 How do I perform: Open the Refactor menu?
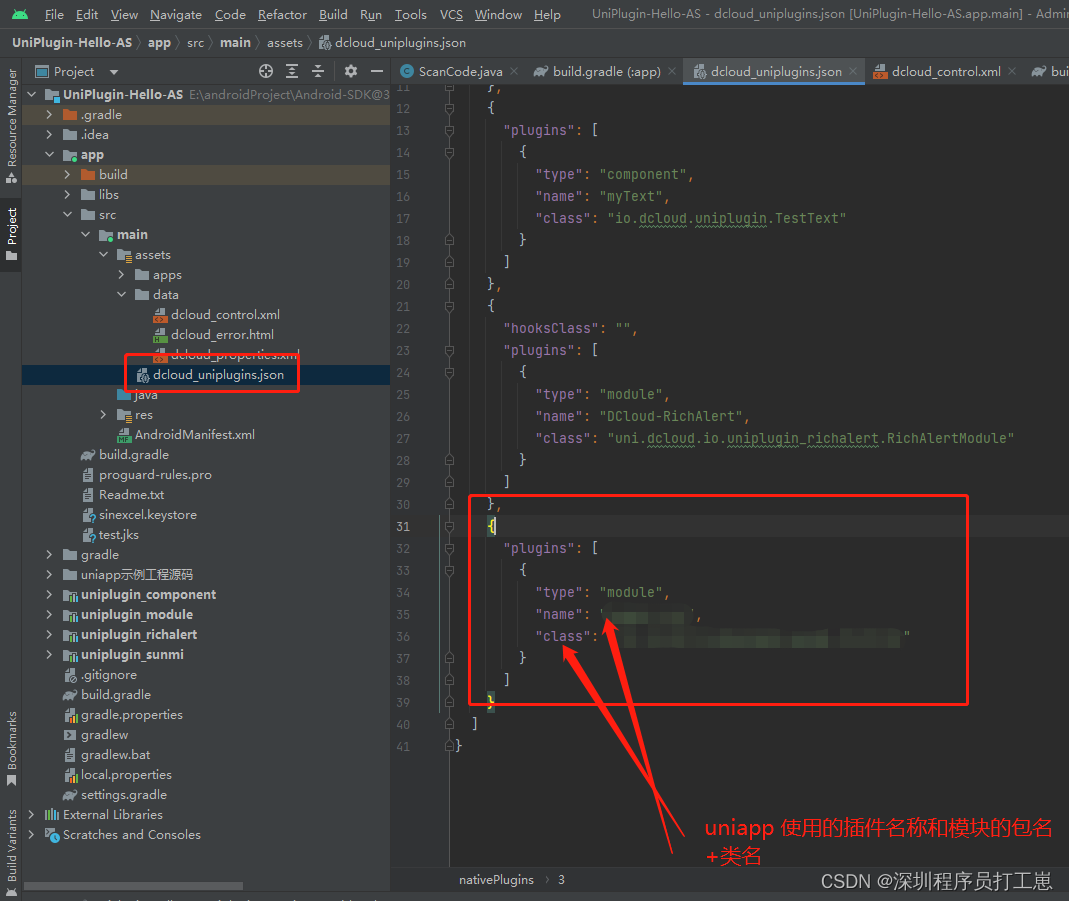[282, 14]
